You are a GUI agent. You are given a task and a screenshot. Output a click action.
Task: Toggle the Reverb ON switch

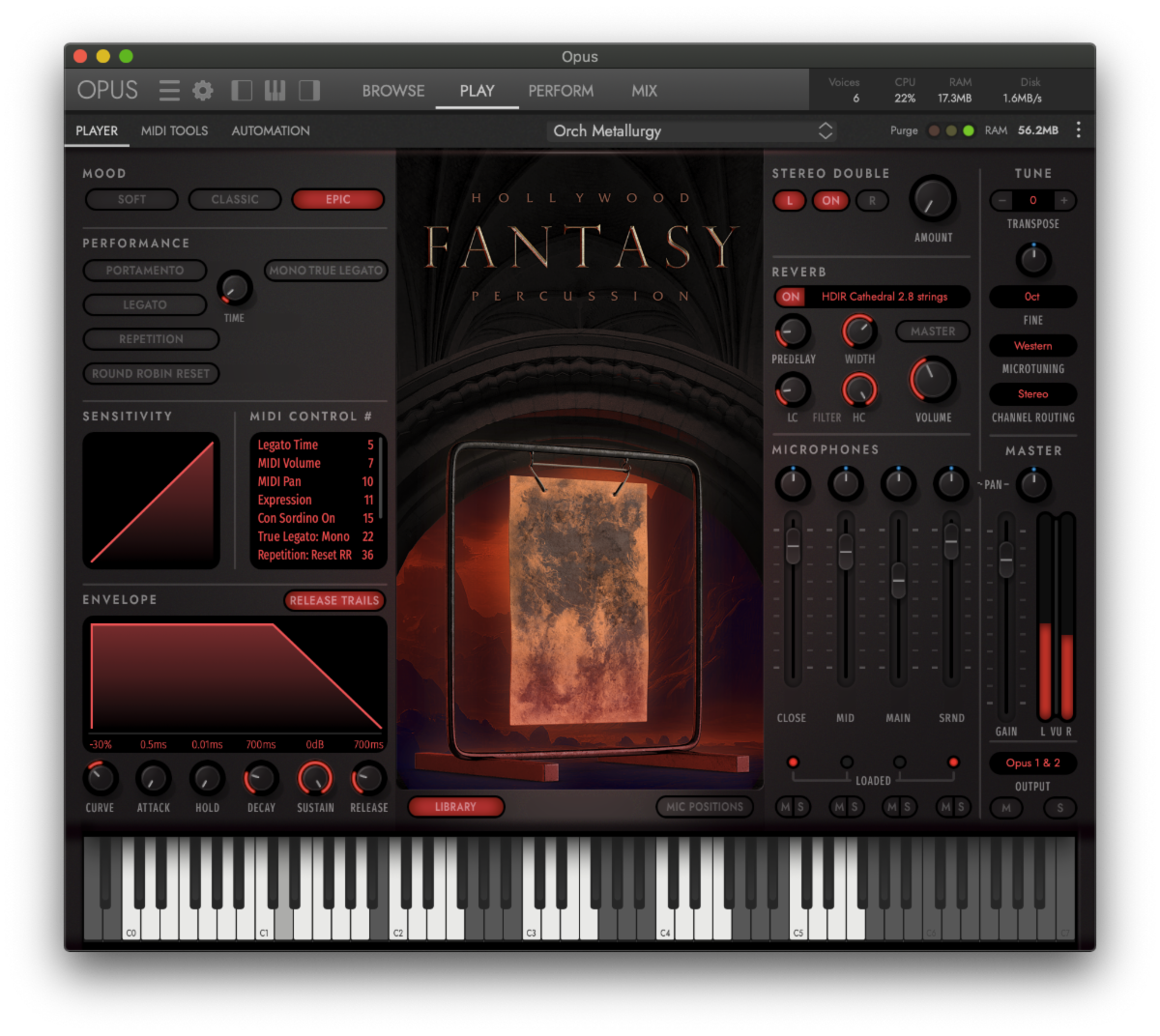[791, 297]
